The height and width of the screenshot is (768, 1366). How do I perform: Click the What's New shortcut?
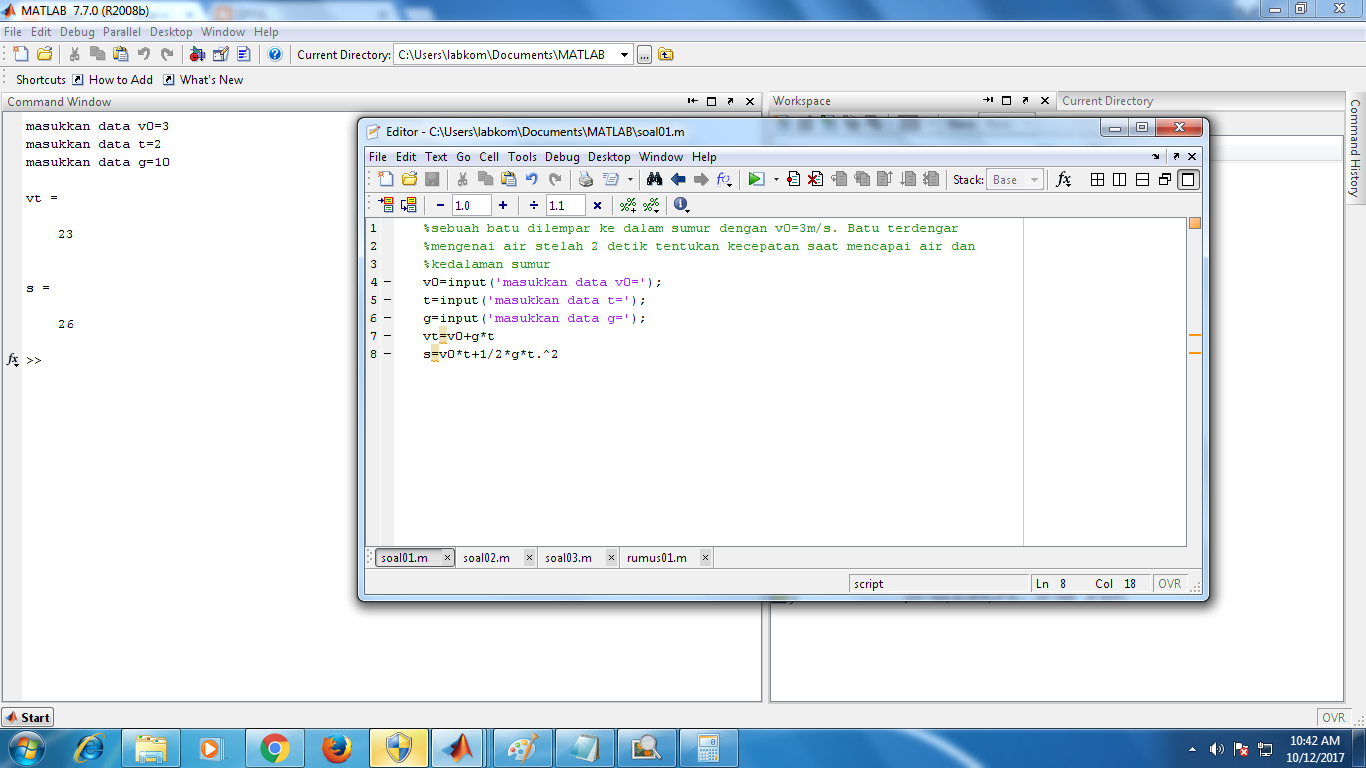point(203,80)
